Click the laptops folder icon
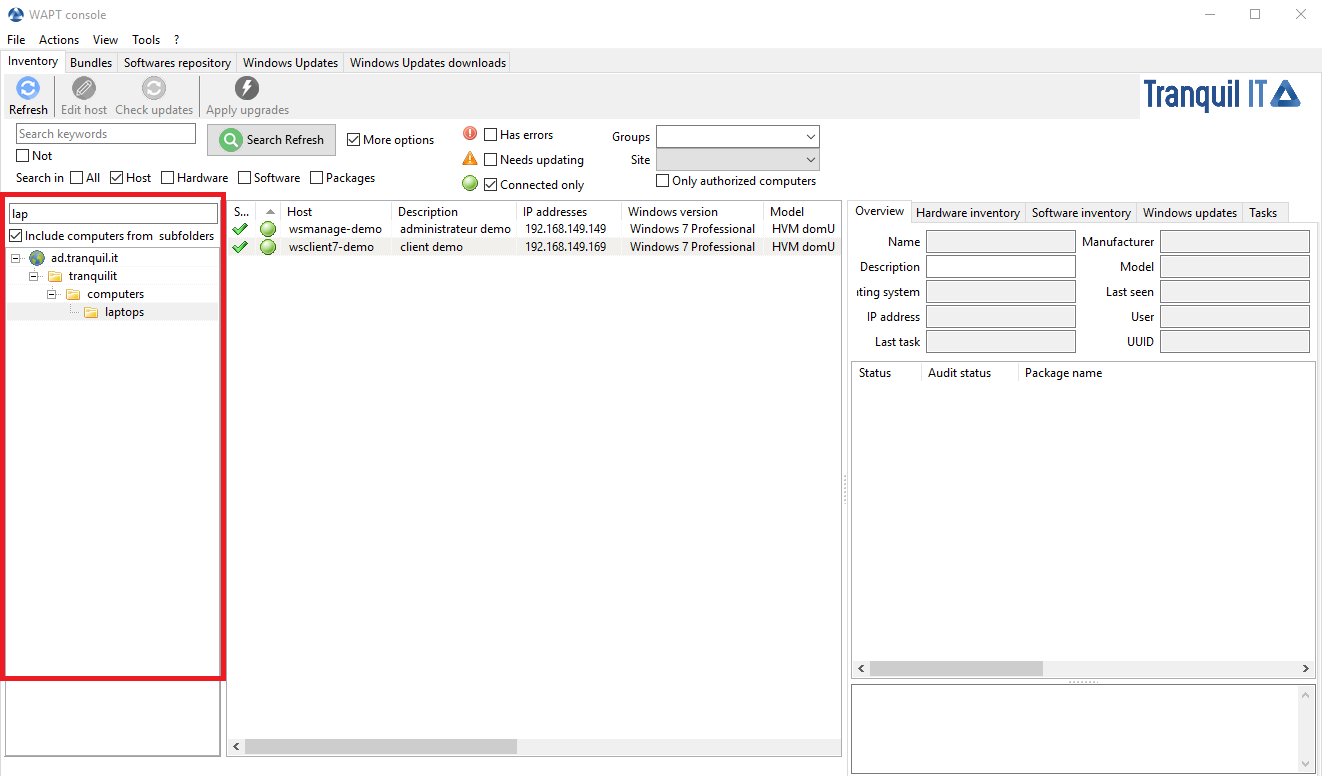This screenshot has height=776, width=1322. coord(91,312)
